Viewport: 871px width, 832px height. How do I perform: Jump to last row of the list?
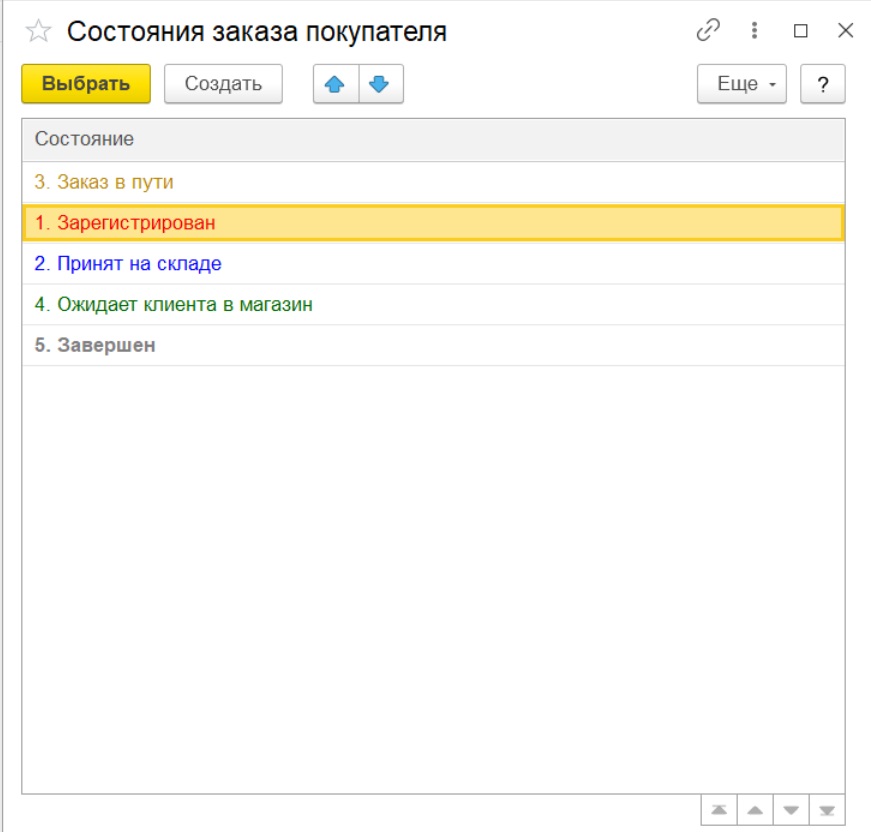coord(826,810)
